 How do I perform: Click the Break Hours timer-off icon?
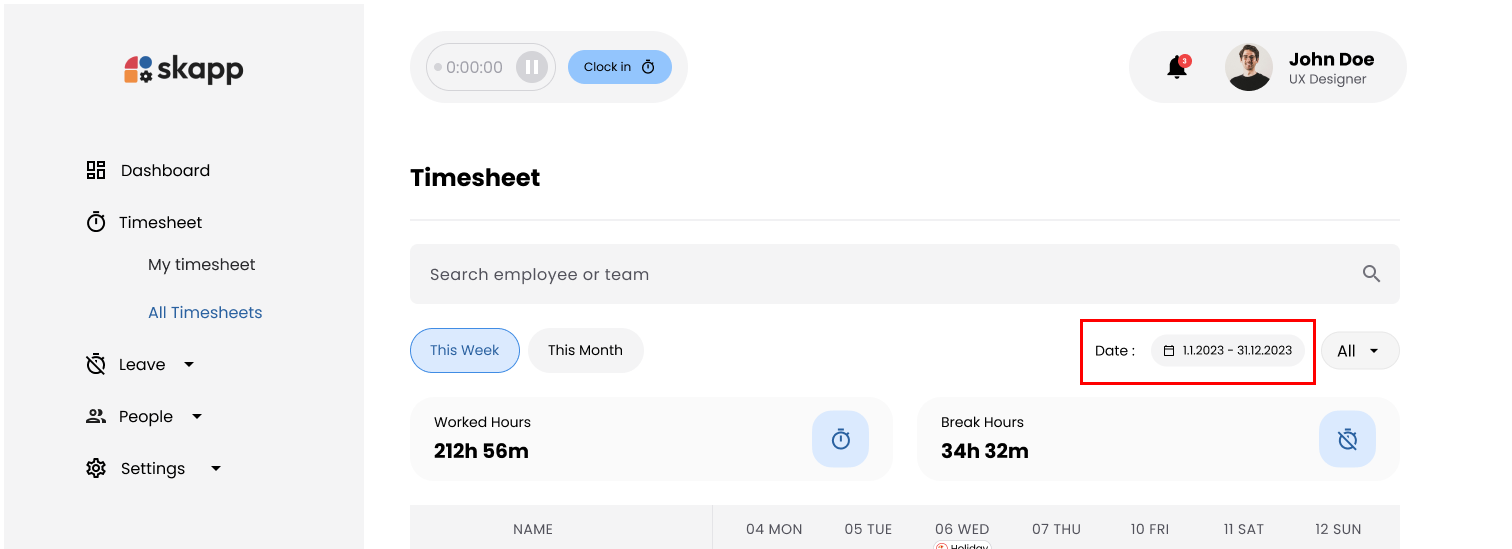coord(1348,439)
